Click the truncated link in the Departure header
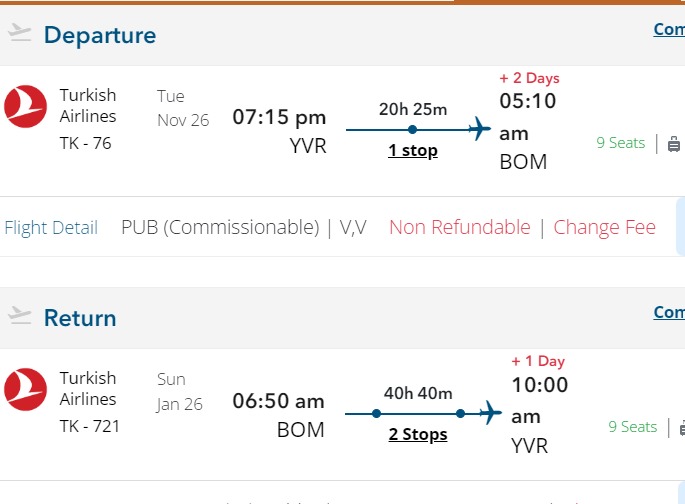The image size is (685, 504). 669,29
